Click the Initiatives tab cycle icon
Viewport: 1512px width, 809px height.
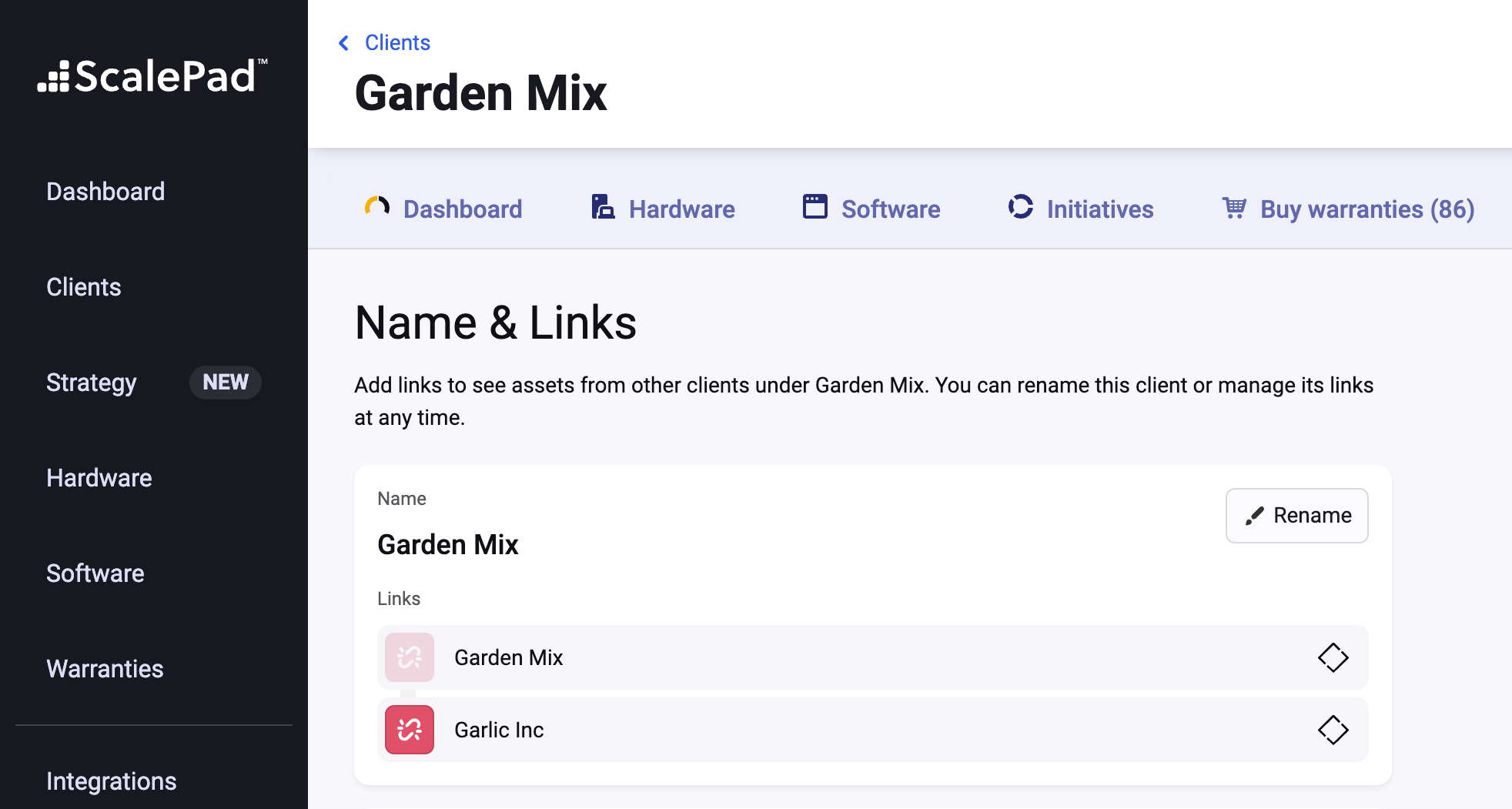(1021, 206)
